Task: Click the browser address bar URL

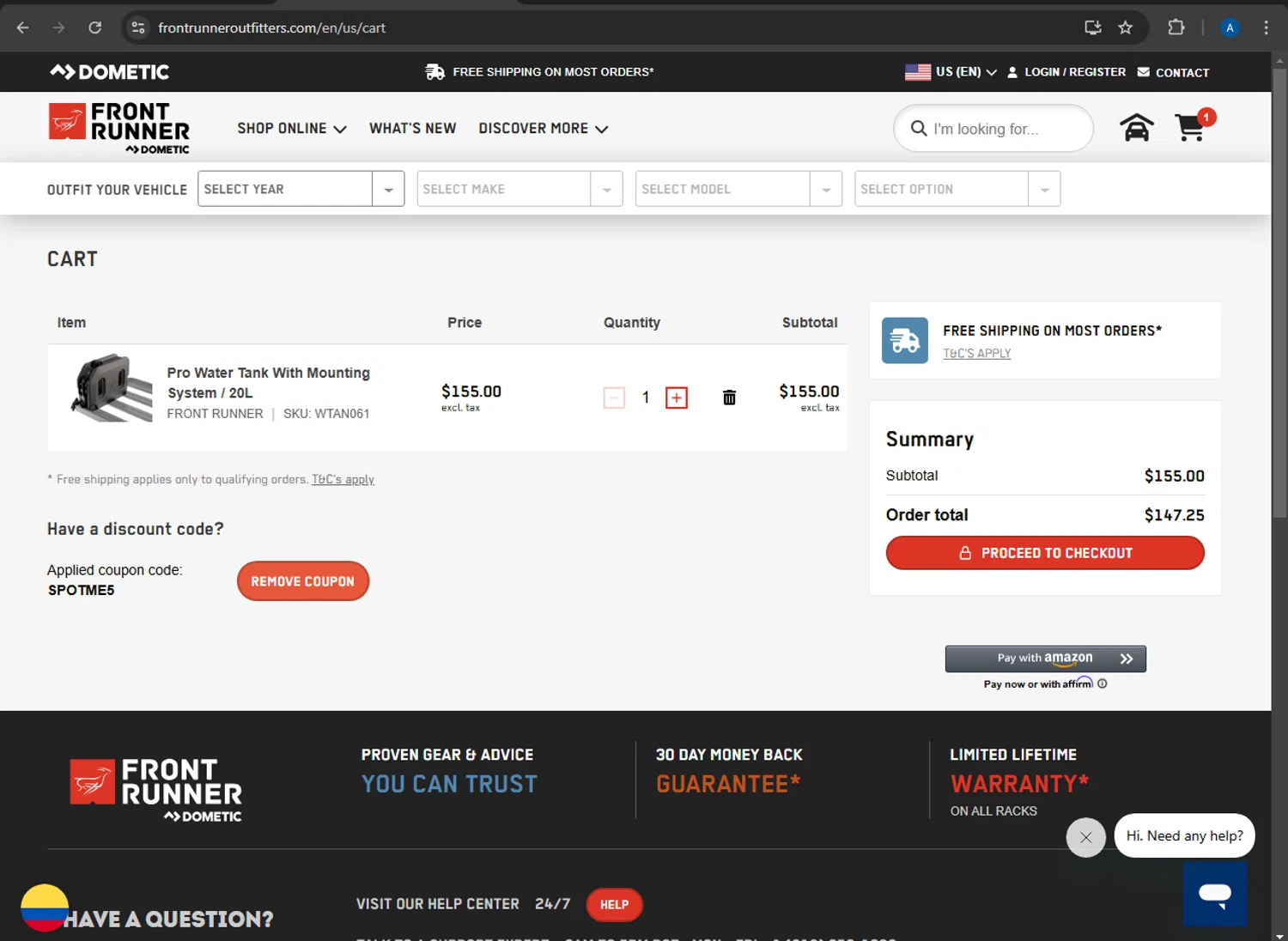Action: pos(271,27)
